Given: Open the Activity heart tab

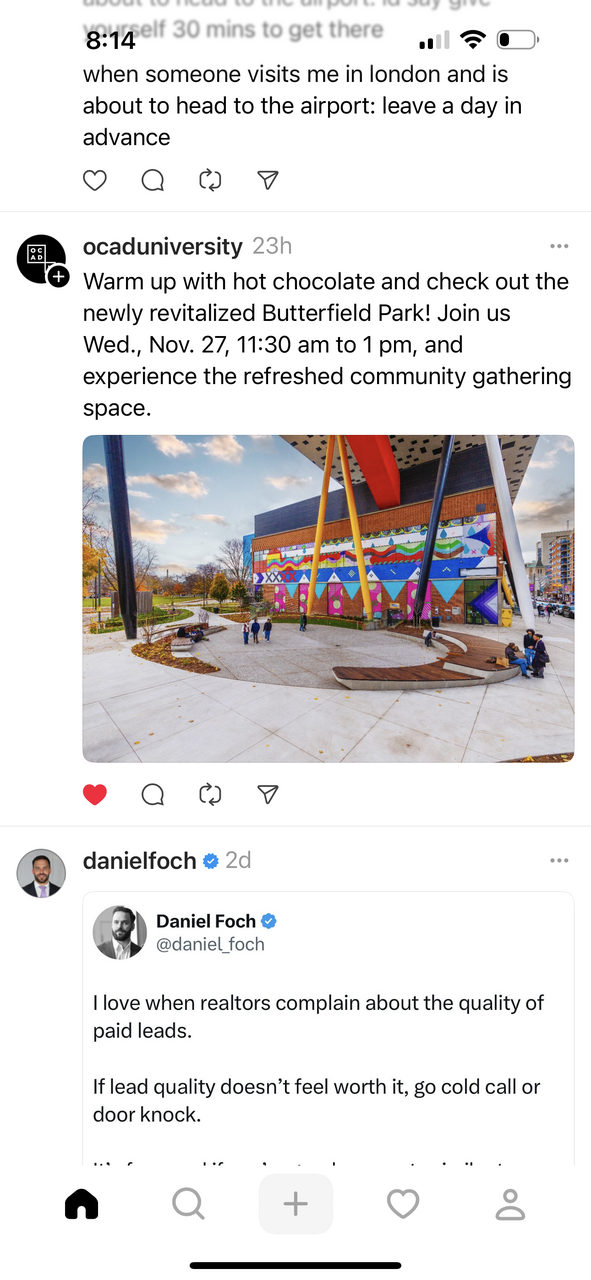Looking at the screenshot, I should pos(403,1204).
